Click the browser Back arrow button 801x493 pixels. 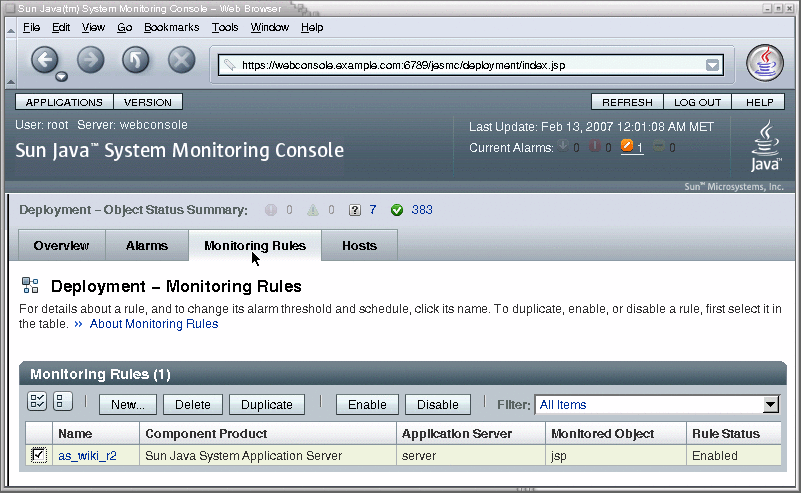point(45,60)
